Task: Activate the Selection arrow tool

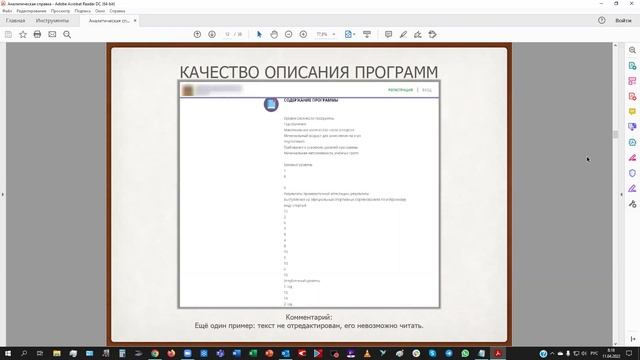Action: click(259, 35)
